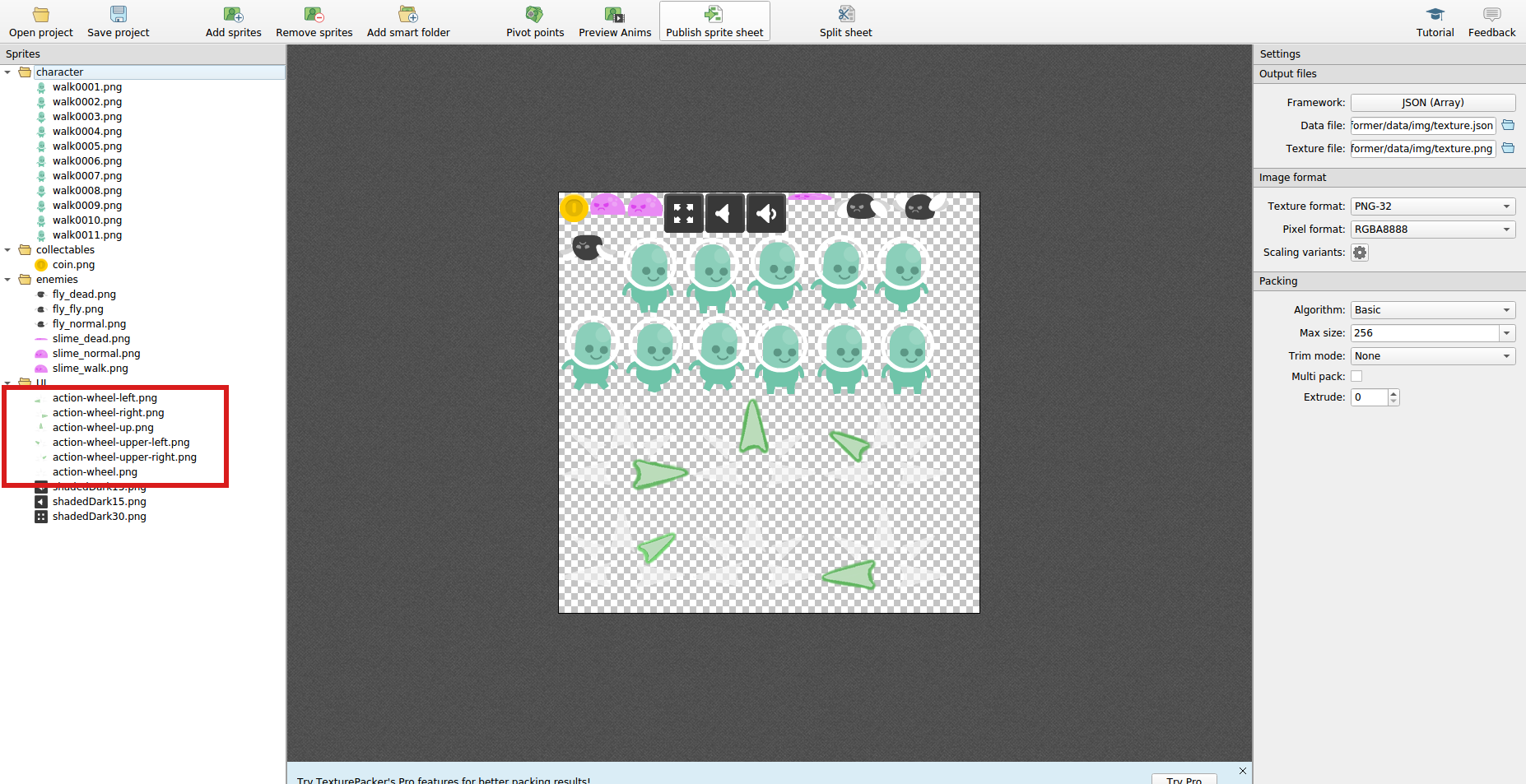Browse for a different Texture file location
Image resolution: width=1526 pixels, height=784 pixels.
click(x=1509, y=148)
